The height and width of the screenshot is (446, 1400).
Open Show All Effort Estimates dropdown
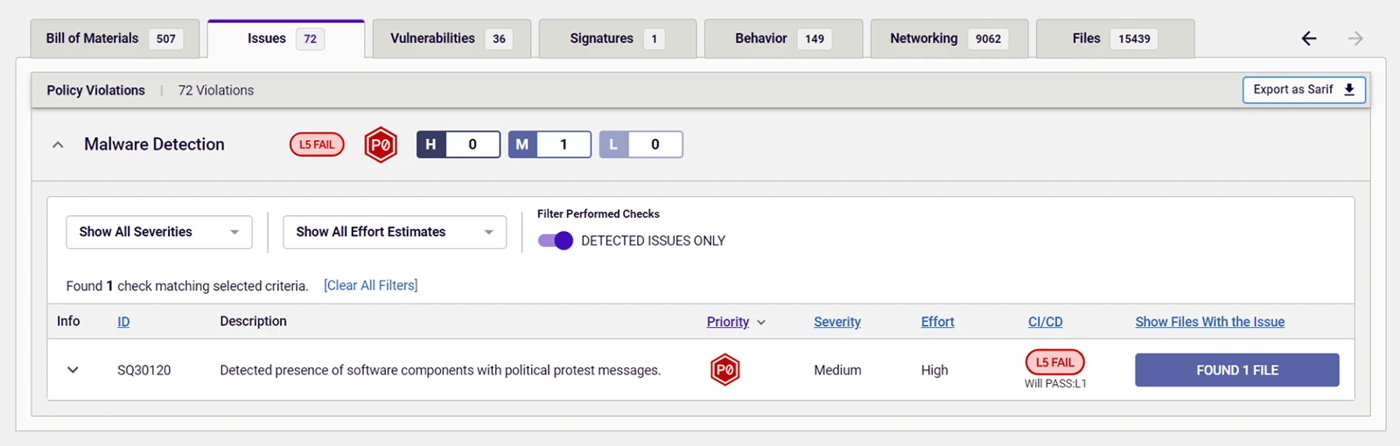pos(395,232)
